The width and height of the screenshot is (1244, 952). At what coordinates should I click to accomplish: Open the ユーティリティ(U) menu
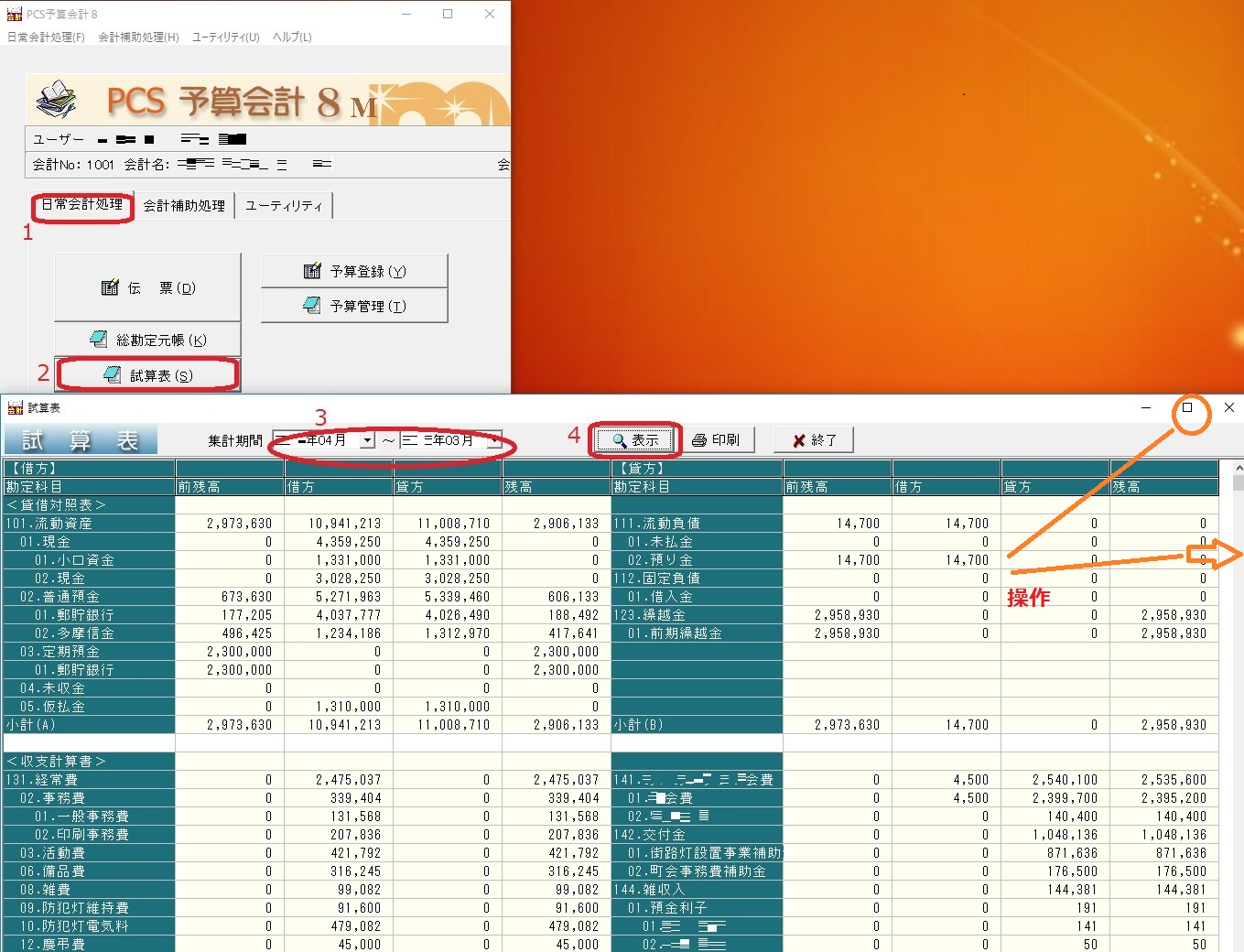click(x=225, y=38)
